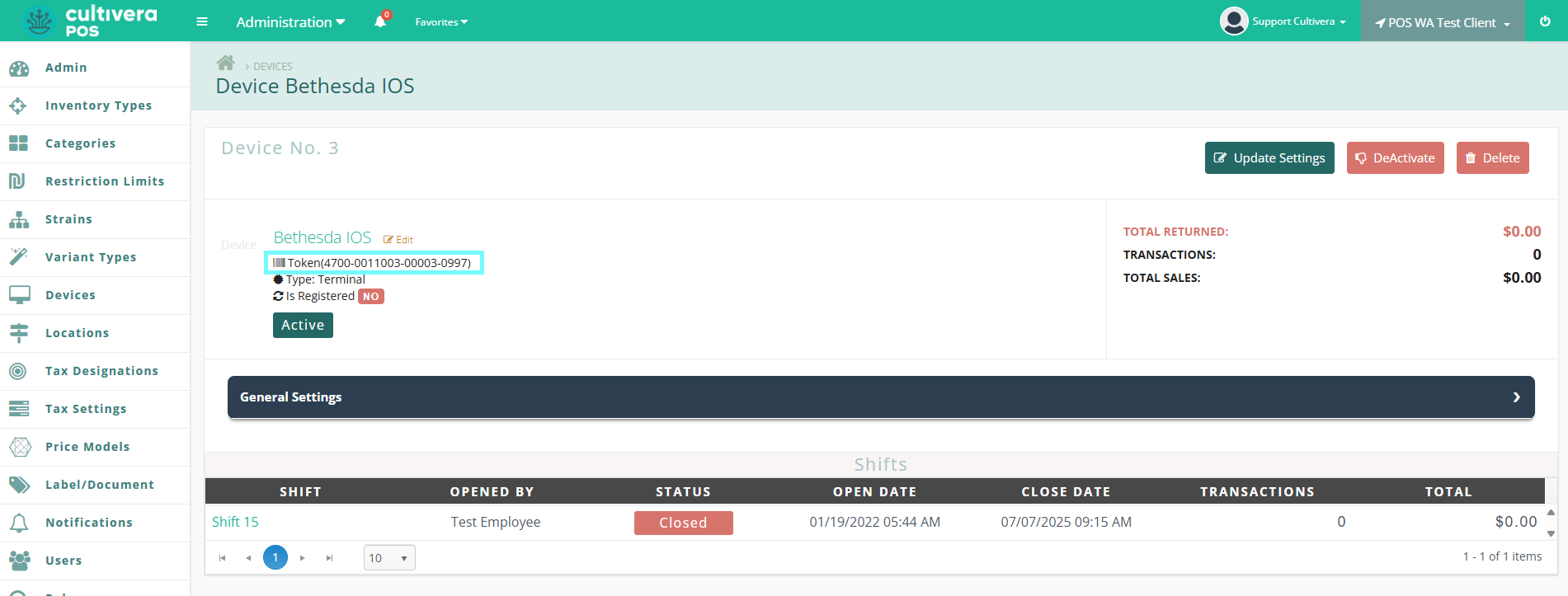Click the barcode token icon

click(x=279, y=263)
